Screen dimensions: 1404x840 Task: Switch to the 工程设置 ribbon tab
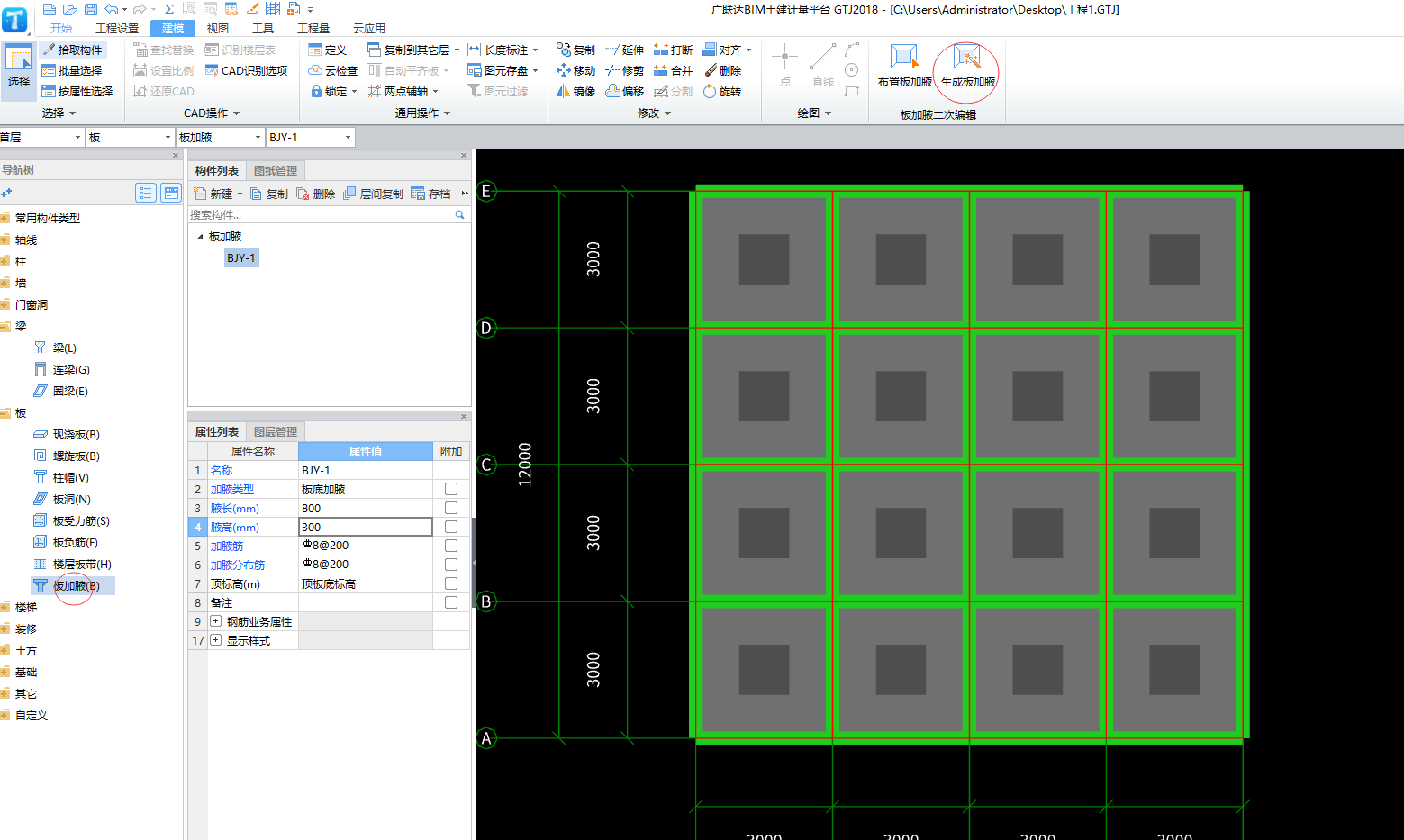[117, 28]
